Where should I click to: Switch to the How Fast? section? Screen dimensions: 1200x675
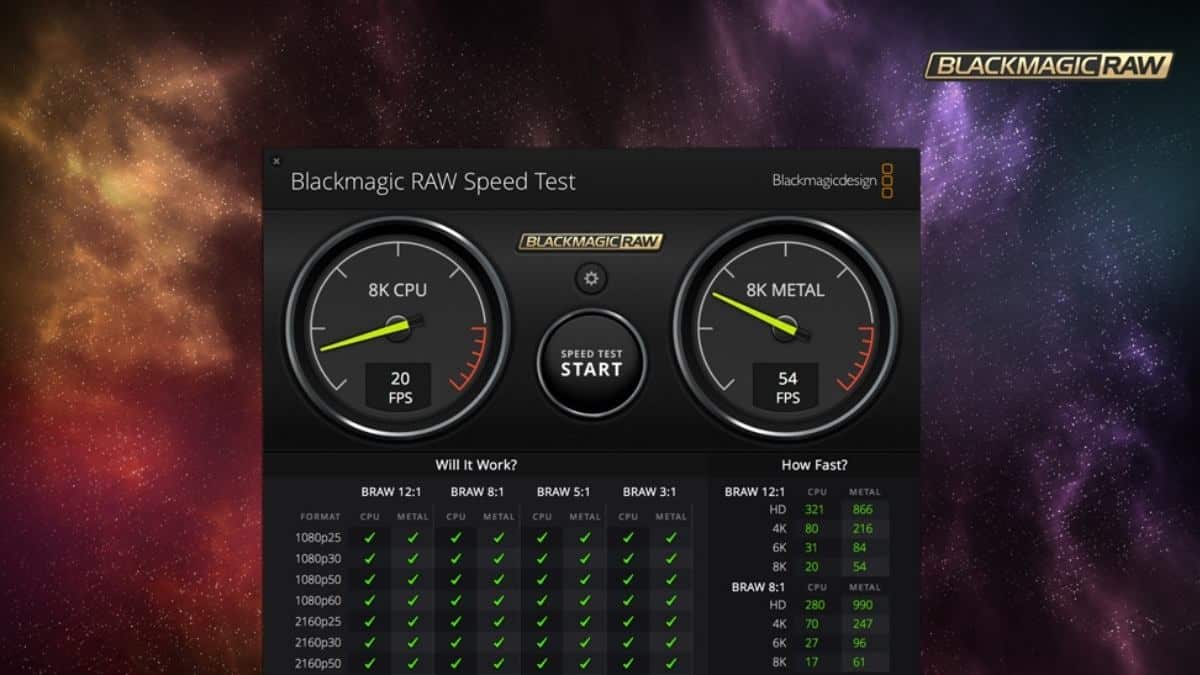point(816,464)
